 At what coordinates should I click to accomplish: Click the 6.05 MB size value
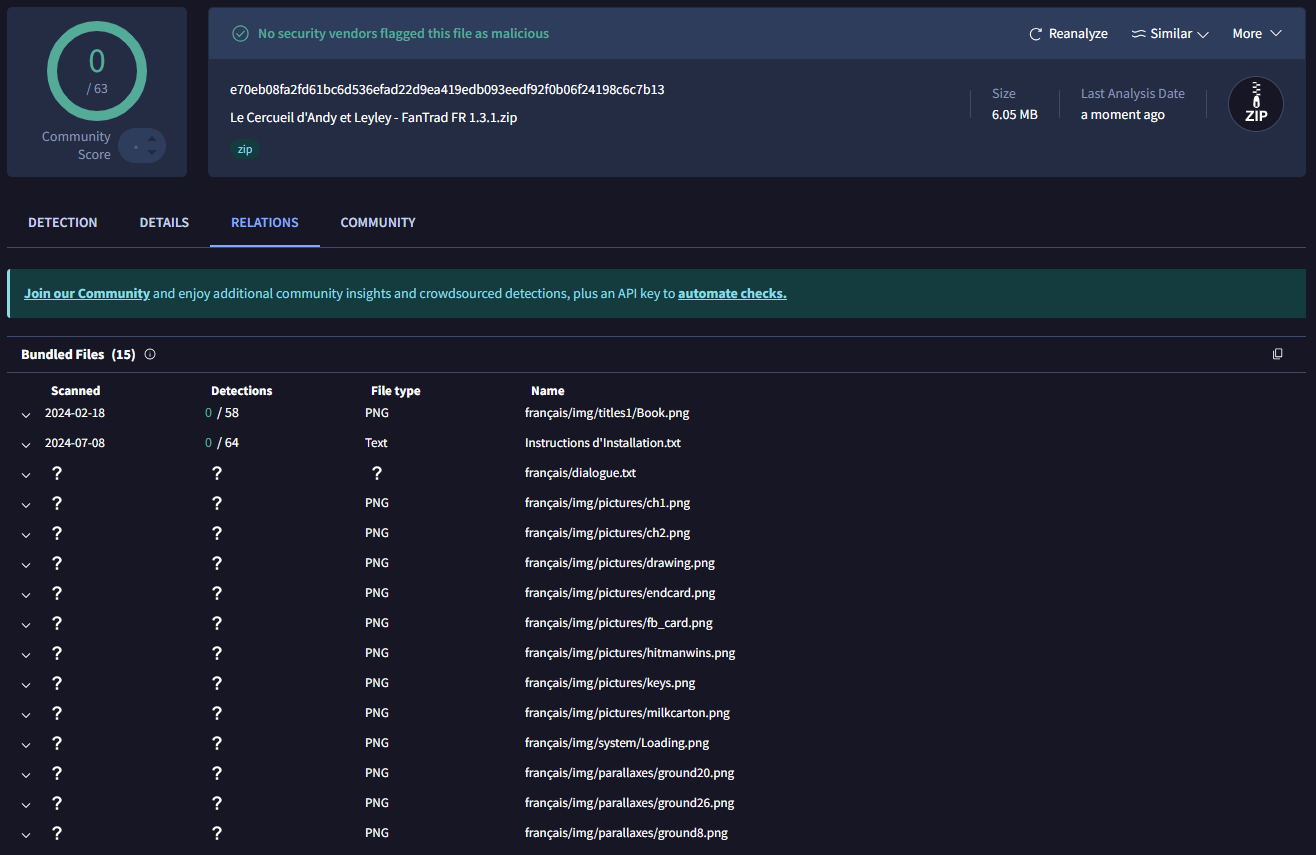tap(1015, 115)
